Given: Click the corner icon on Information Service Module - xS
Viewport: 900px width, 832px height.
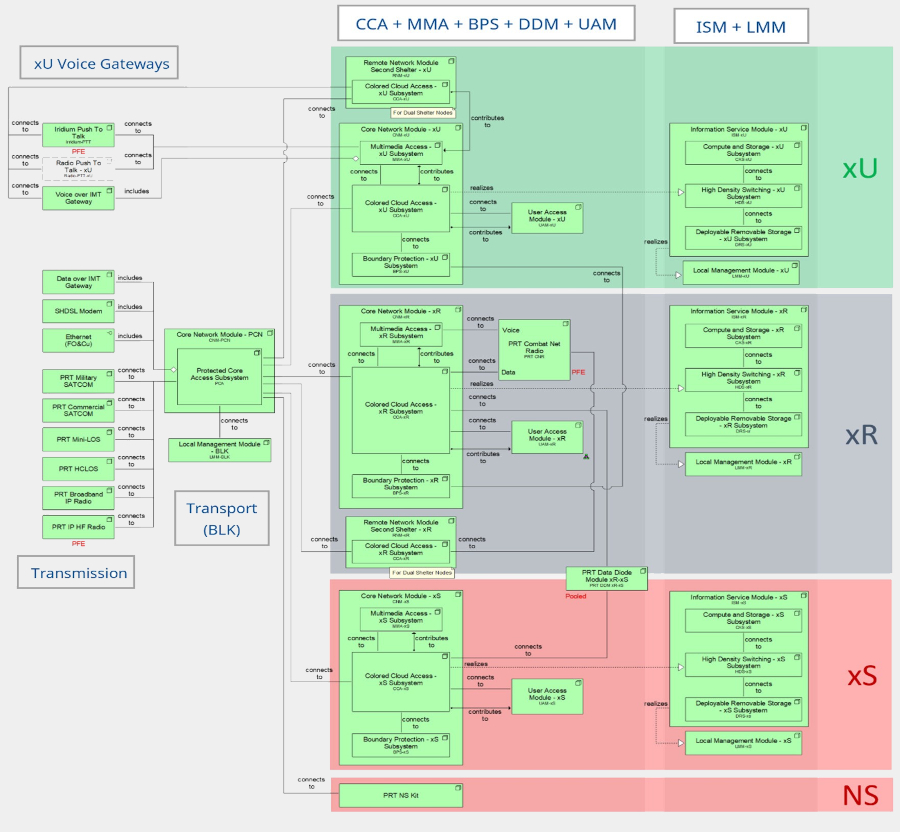Looking at the screenshot, I should 802,596.
